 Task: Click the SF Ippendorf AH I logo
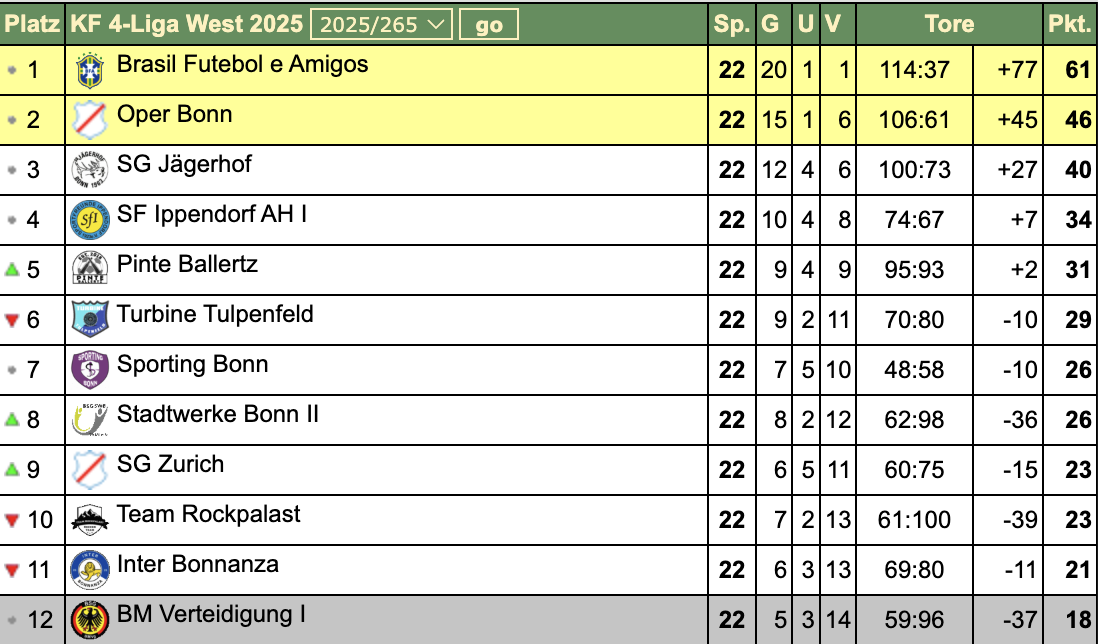(x=90, y=220)
